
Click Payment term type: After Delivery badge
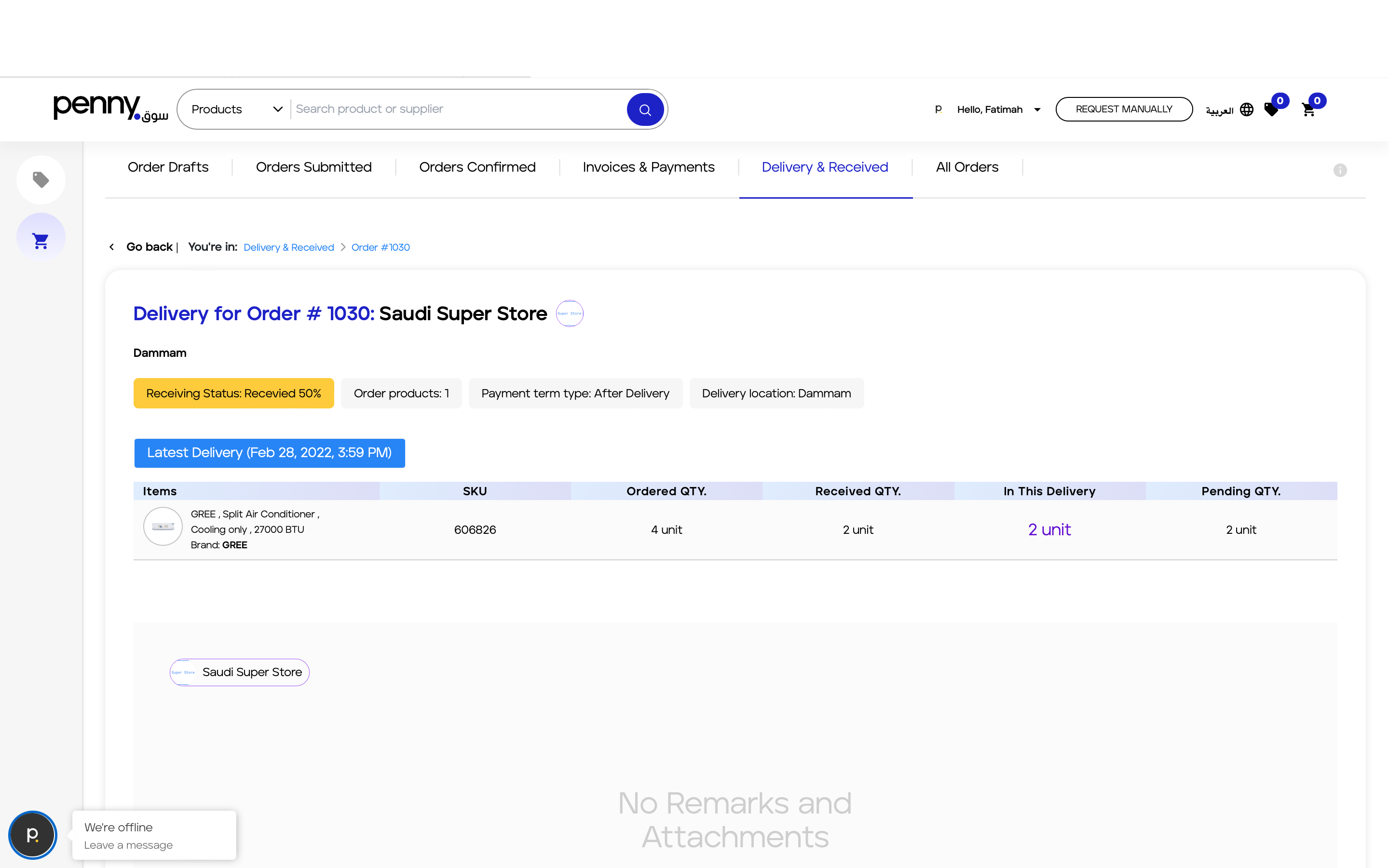point(575,393)
